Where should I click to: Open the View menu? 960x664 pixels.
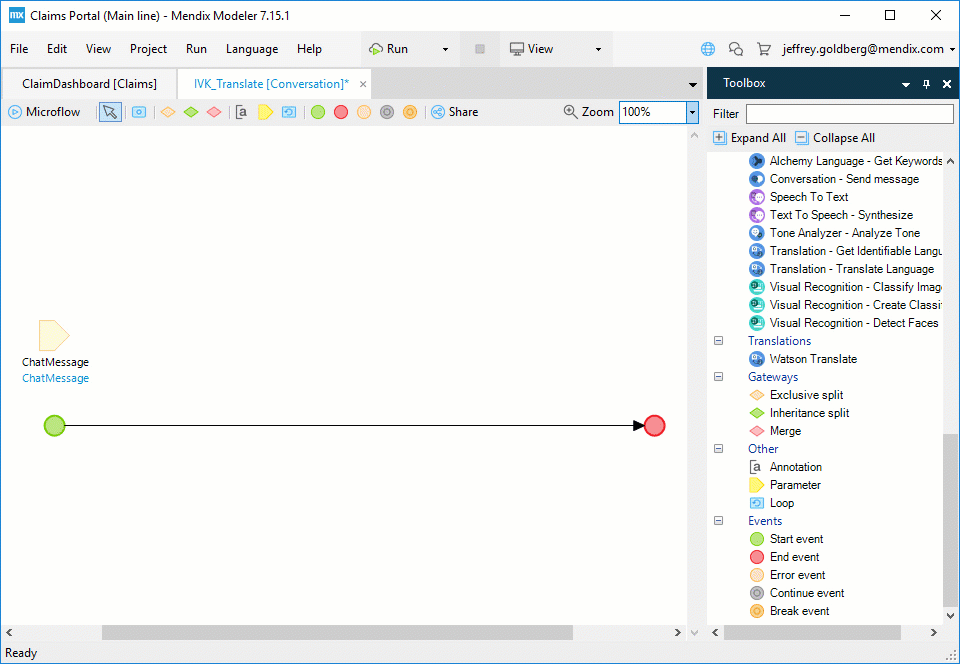tap(99, 49)
